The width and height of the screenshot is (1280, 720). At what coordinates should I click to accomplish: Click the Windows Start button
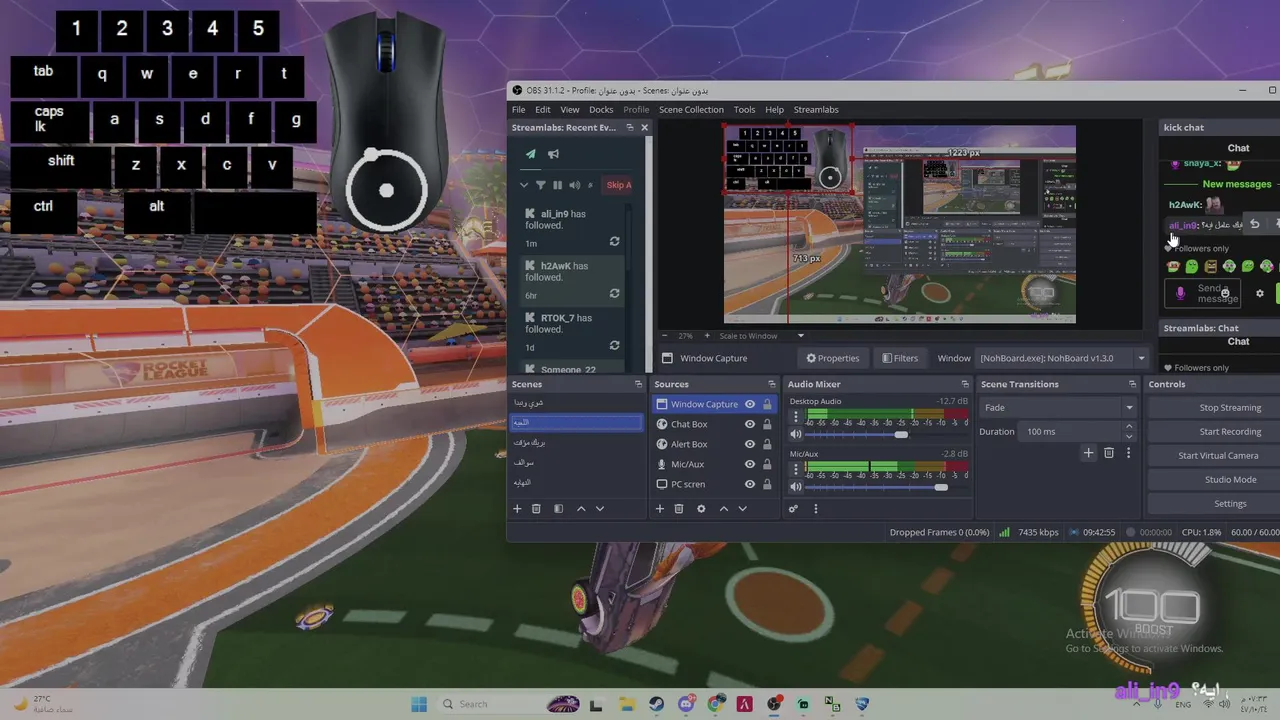419,704
